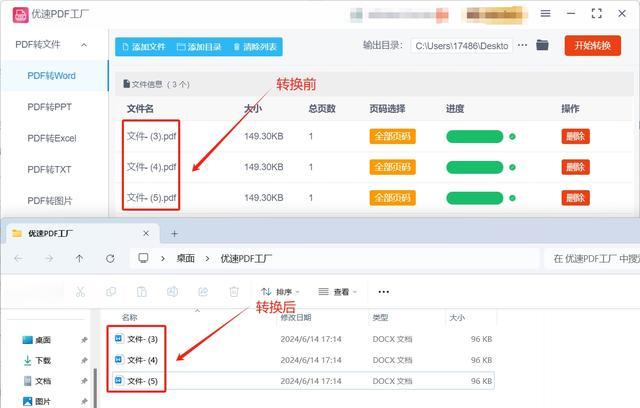Click the cut scissors icon in Explorer toolbar
The height and width of the screenshot is (408, 640).
click(x=80, y=292)
